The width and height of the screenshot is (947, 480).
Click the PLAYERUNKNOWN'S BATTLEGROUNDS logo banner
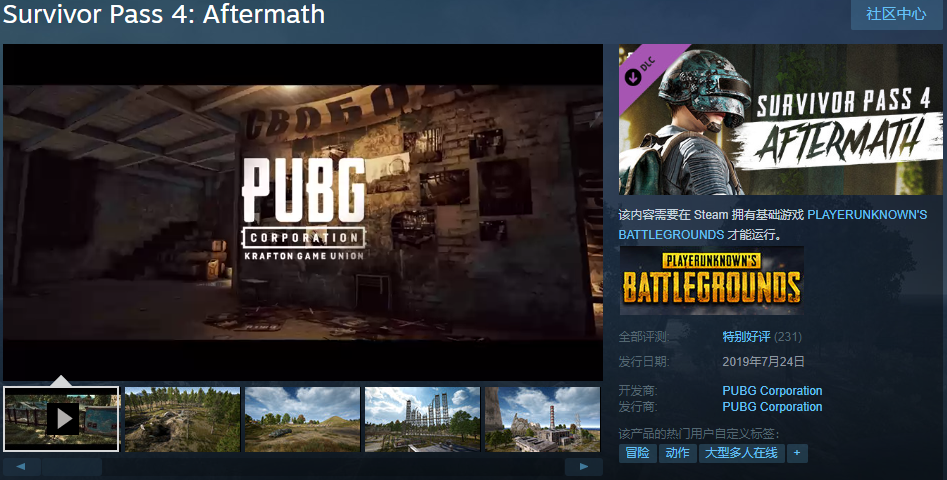[x=711, y=280]
